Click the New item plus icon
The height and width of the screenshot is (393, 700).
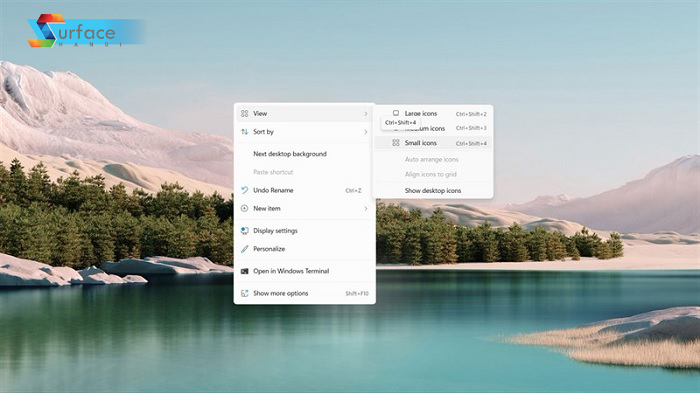coord(244,209)
